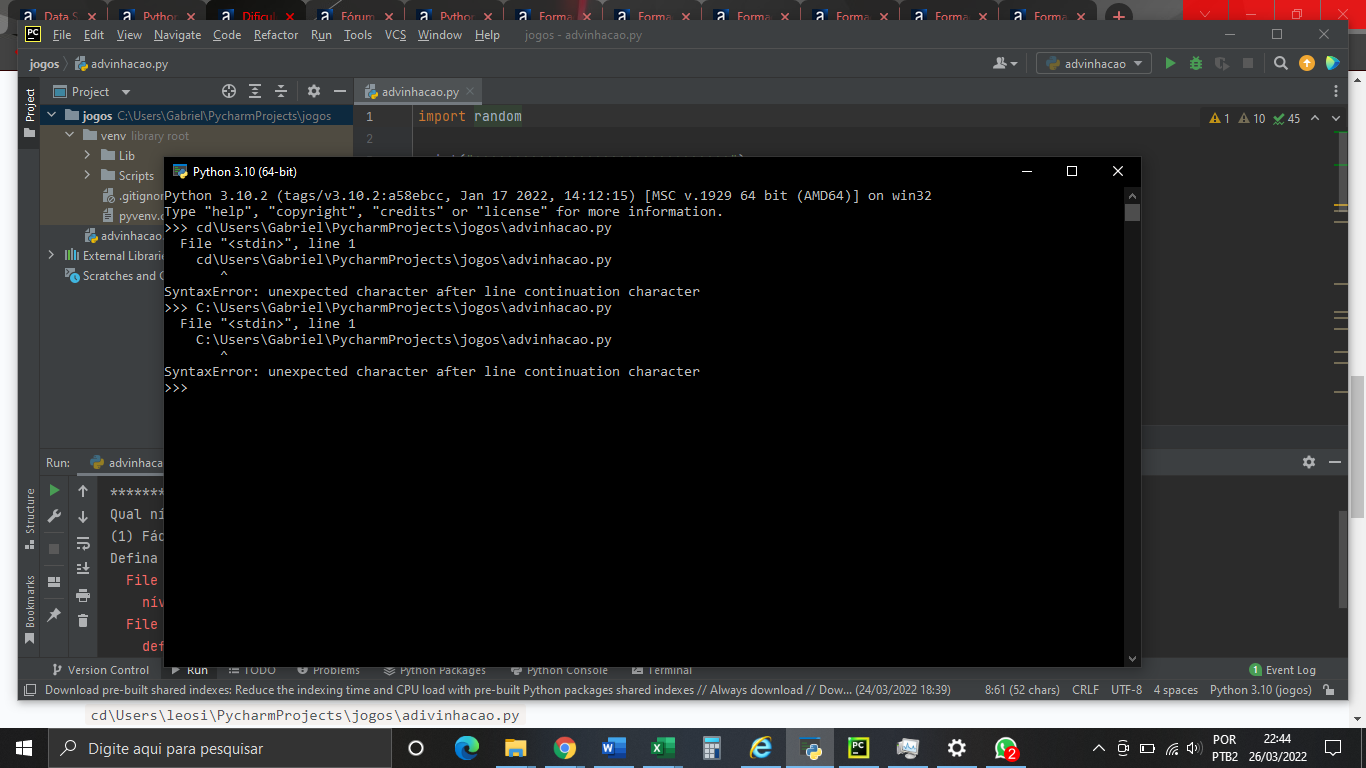
Task: Toggle tool window bars icon at status bar corner
Action: click(x=29, y=690)
